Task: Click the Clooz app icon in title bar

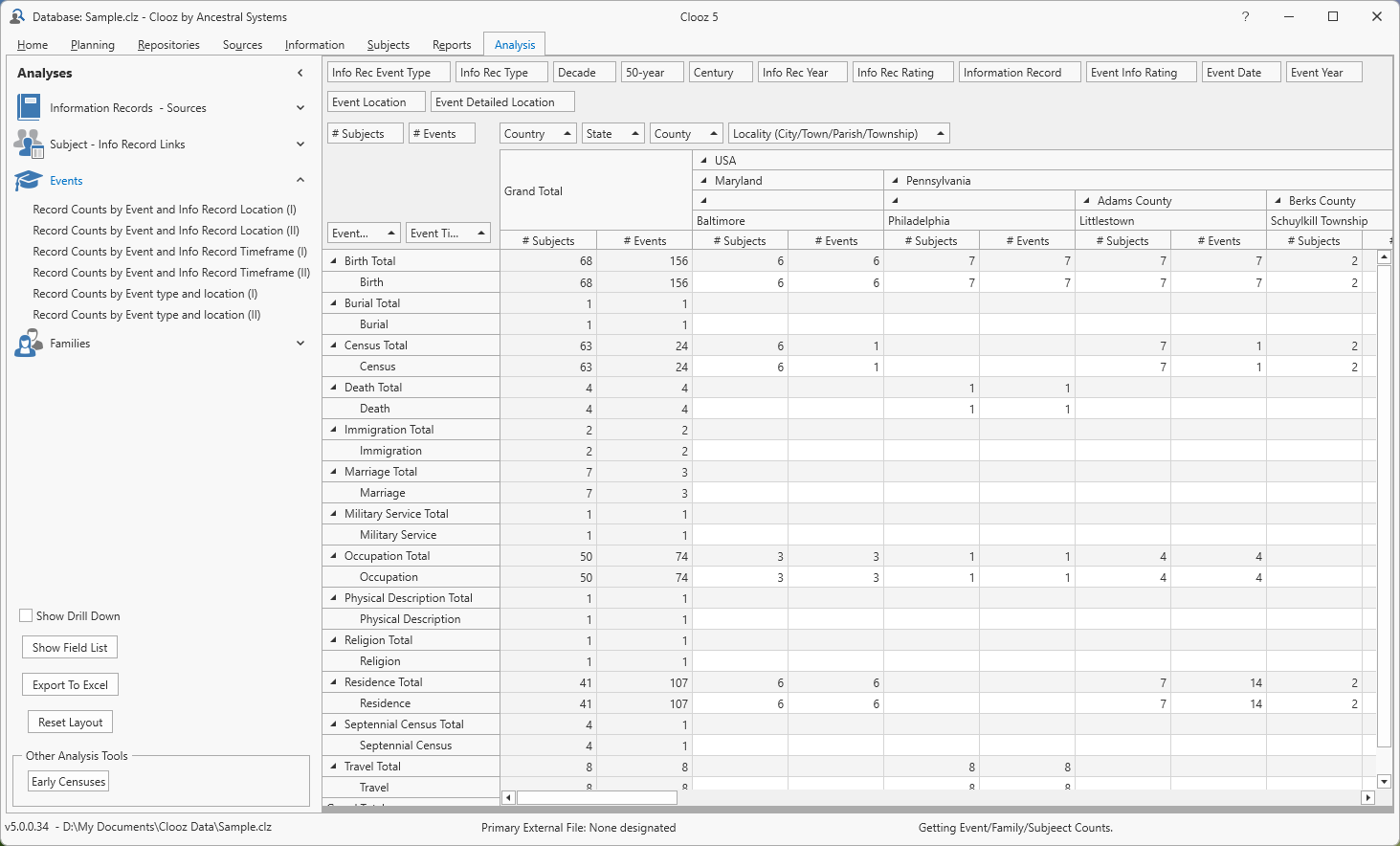Action: coord(16,16)
